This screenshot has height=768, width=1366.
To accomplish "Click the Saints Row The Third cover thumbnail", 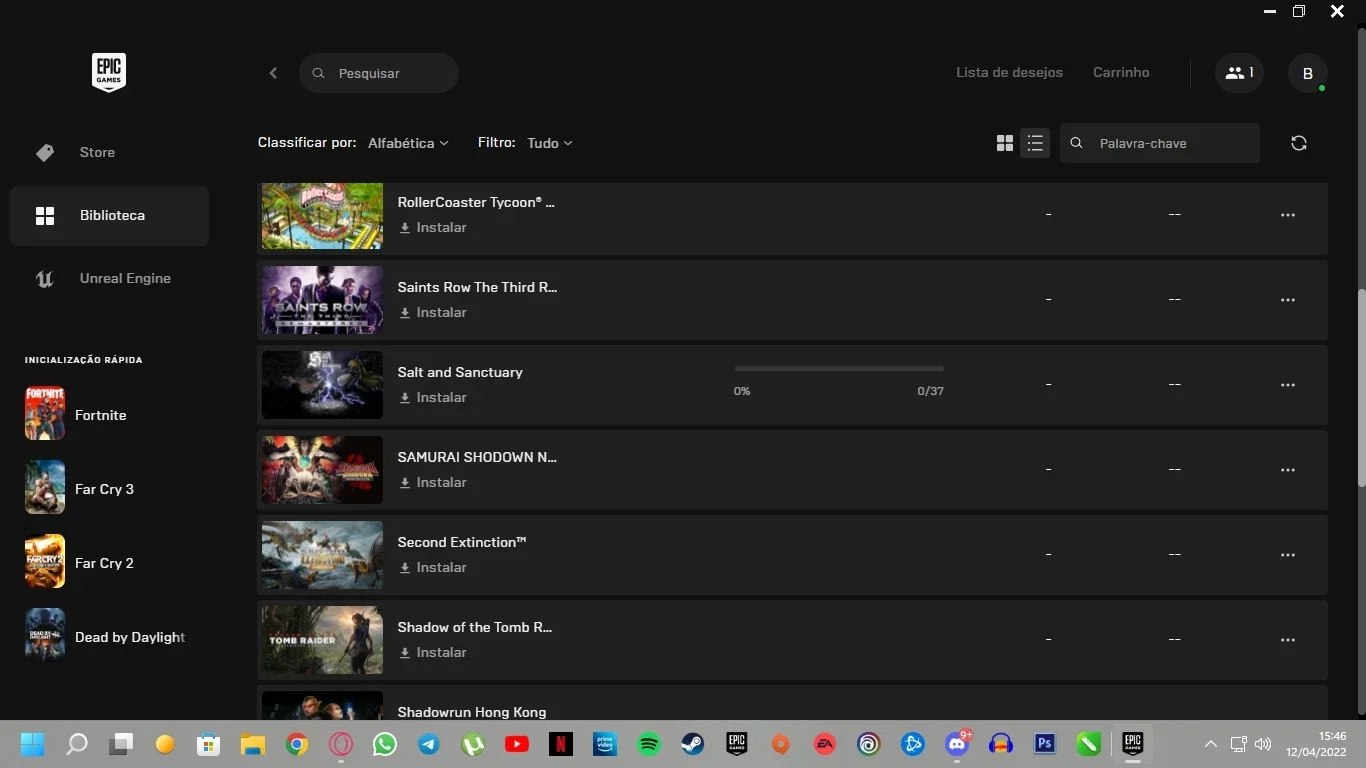I will click(x=322, y=300).
